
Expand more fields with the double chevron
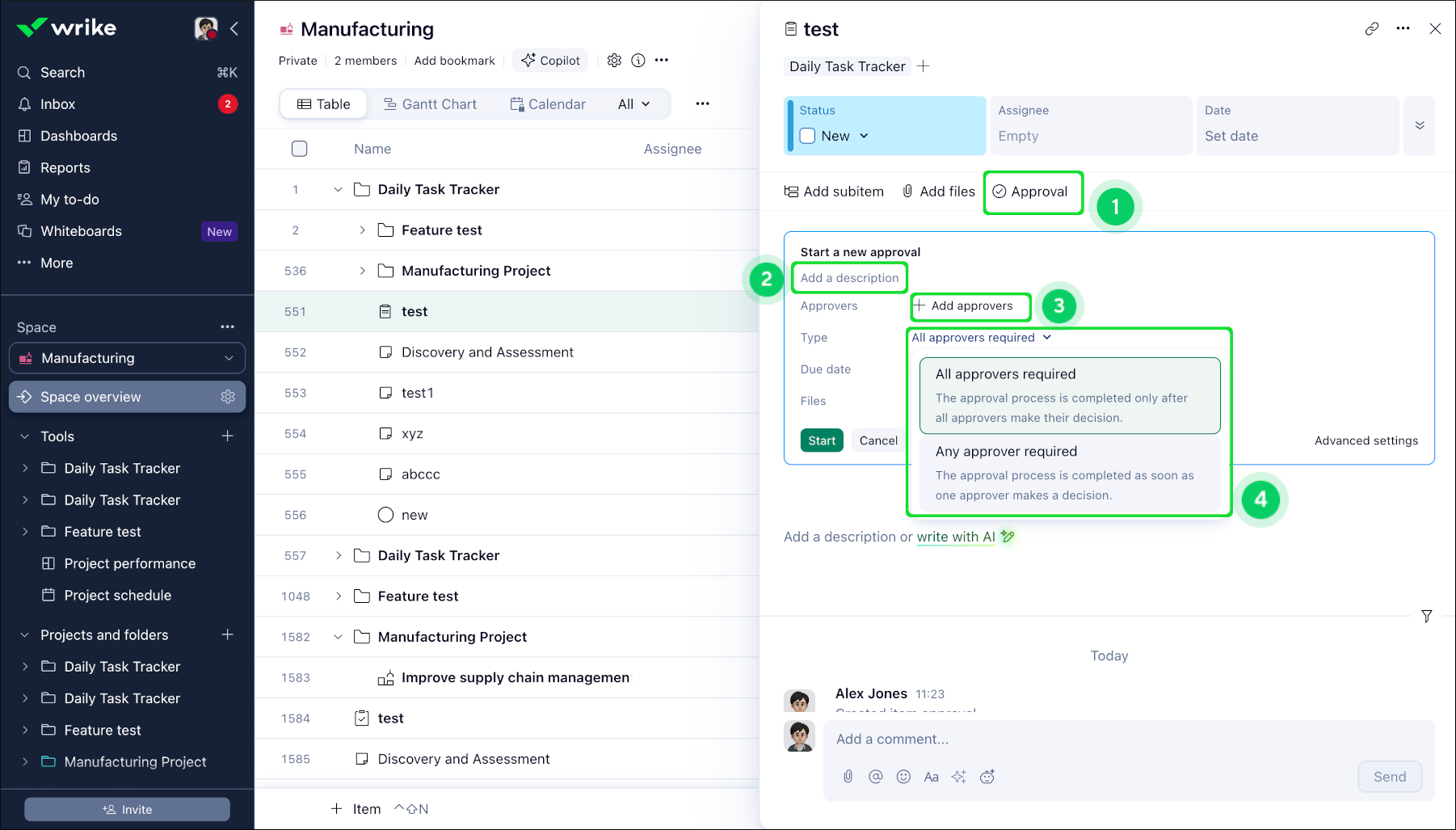pyautogui.click(x=1420, y=125)
